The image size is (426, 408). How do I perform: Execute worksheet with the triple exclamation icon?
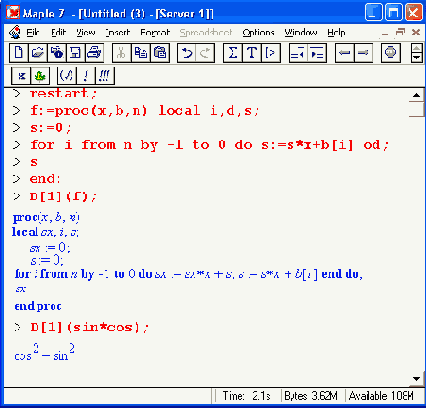[x=105, y=76]
